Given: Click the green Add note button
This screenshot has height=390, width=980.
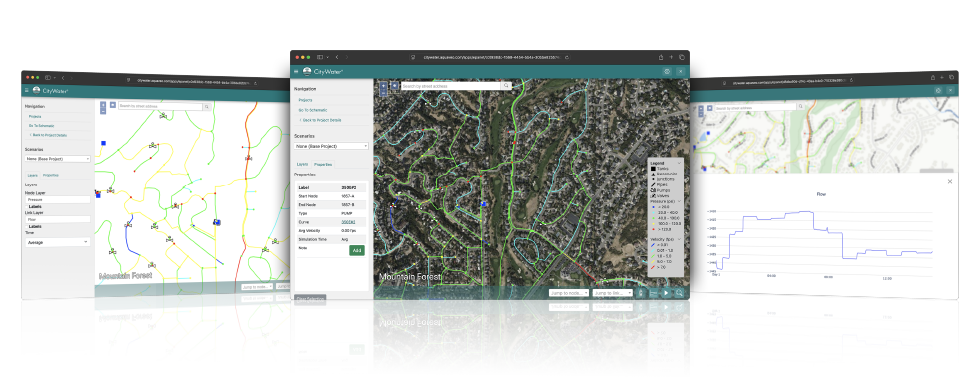Looking at the screenshot, I should click(356, 250).
